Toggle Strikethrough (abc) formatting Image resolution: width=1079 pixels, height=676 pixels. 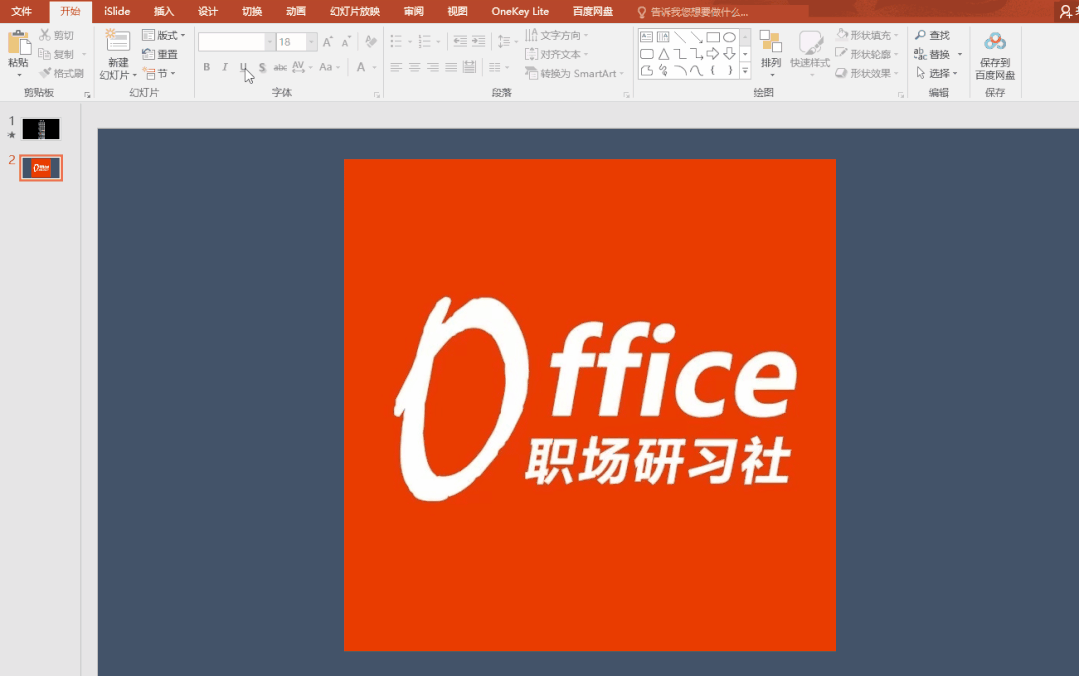pyautogui.click(x=280, y=67)
